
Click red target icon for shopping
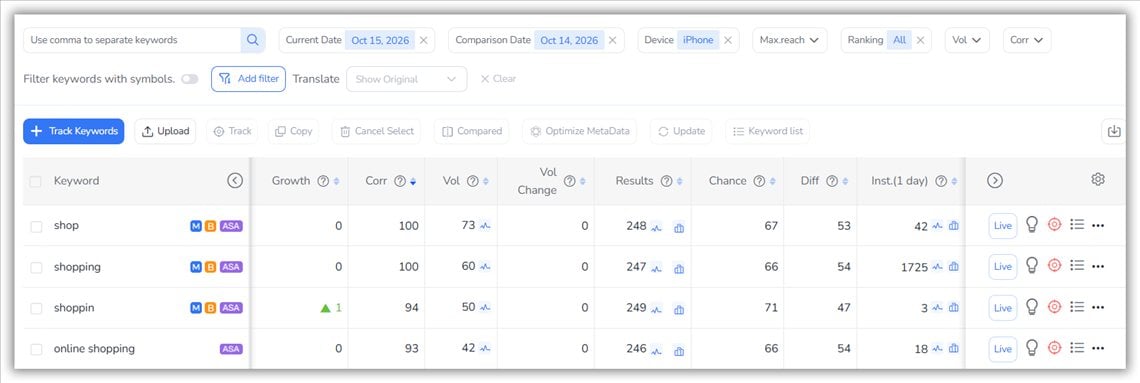click(x=1054, y=266)
